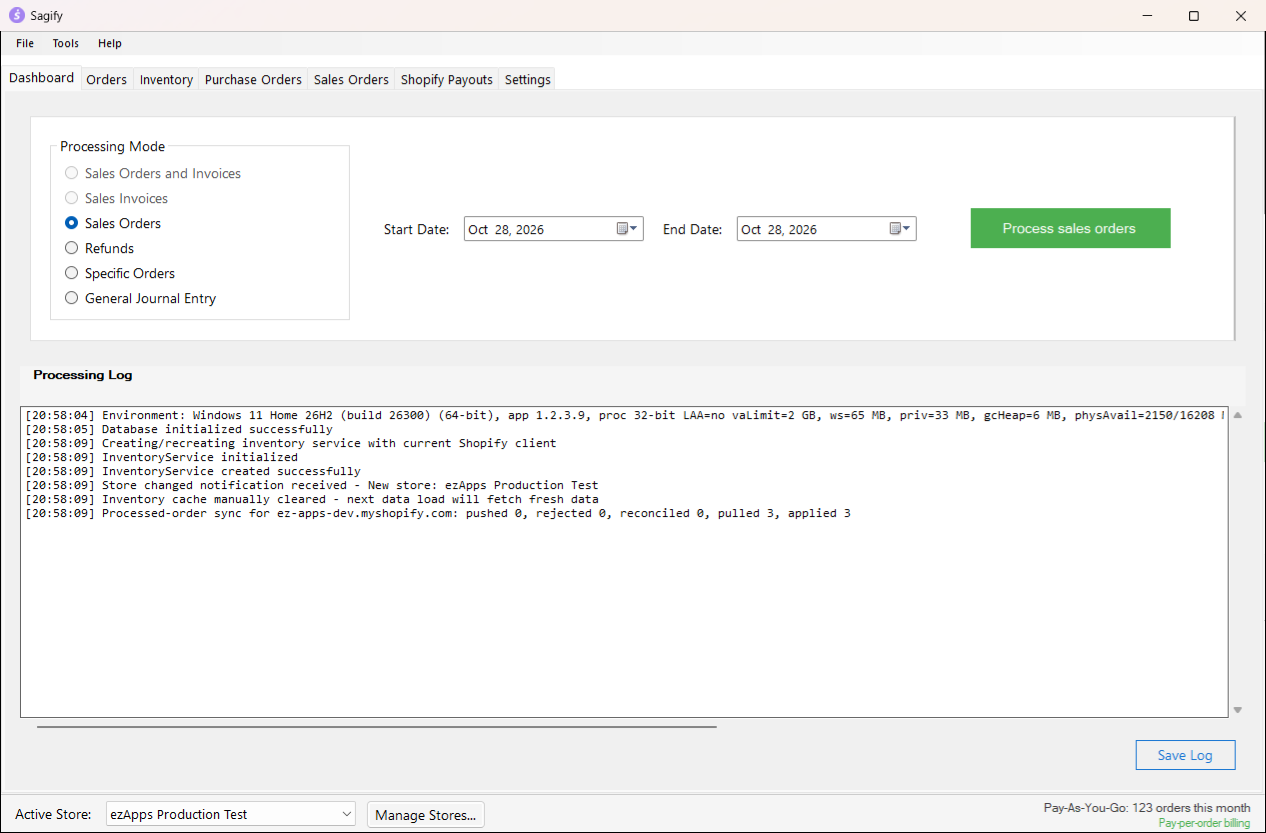Image resolution: width=1266 pixels, height=833 pixels.
Task: Open the Purchase Orders tab
Action: (x=253, y=79)
